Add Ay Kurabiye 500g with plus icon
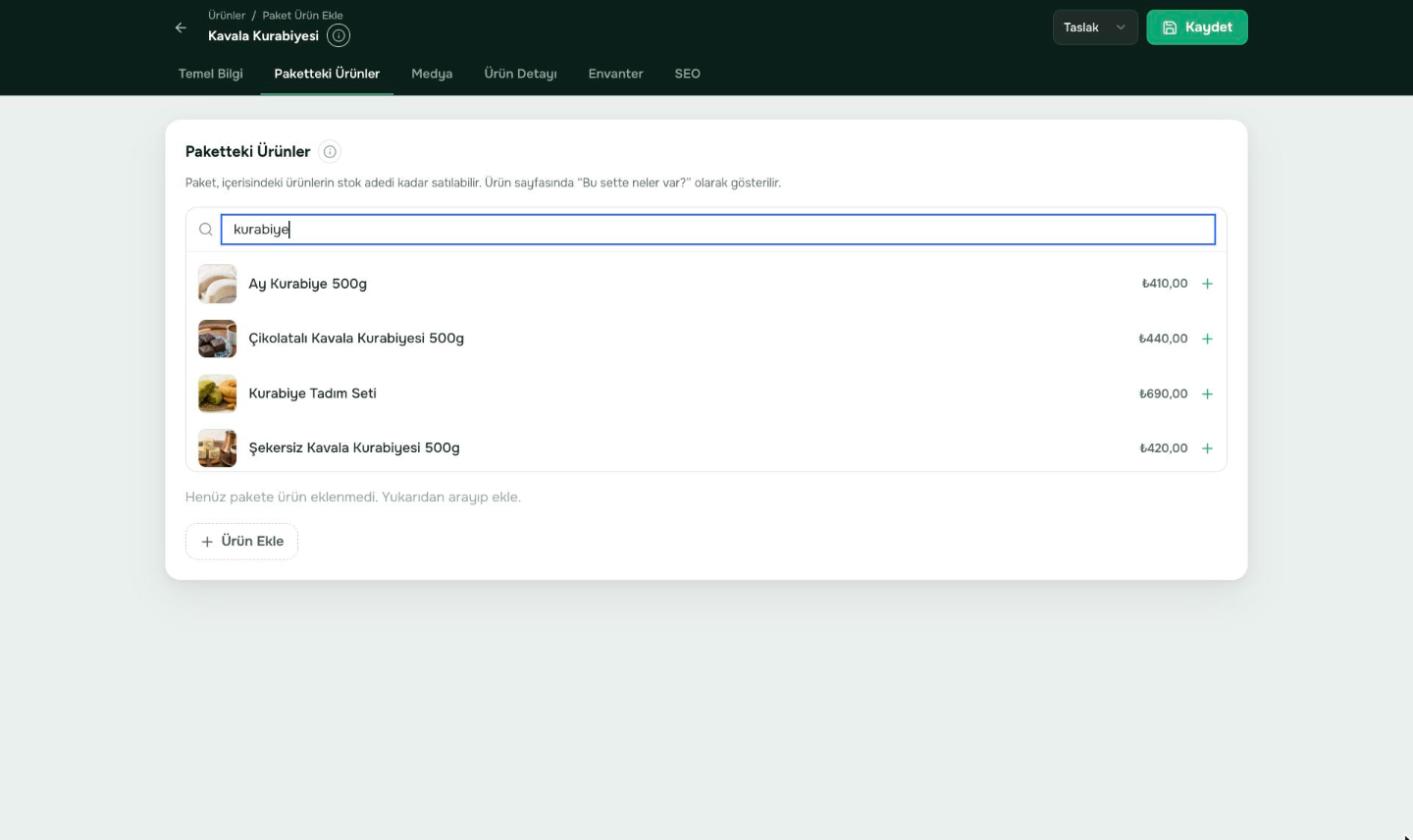The width and height of the screenshot is (1413, 840). [x=1207, y=284]
